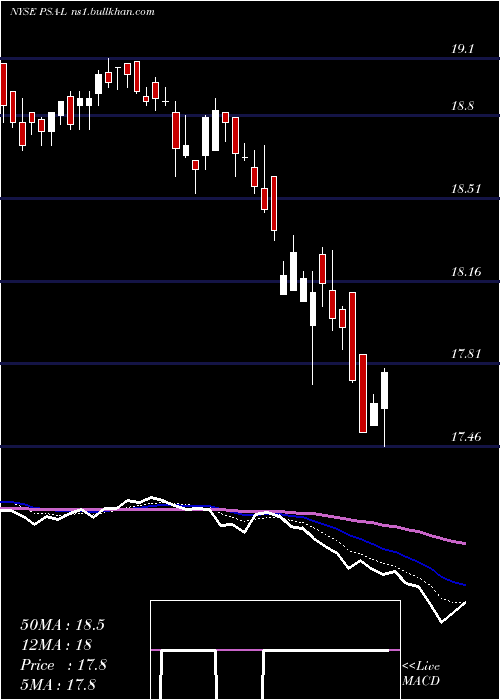
Task: Select the 18.16 price level label
Action: [466, 271]
